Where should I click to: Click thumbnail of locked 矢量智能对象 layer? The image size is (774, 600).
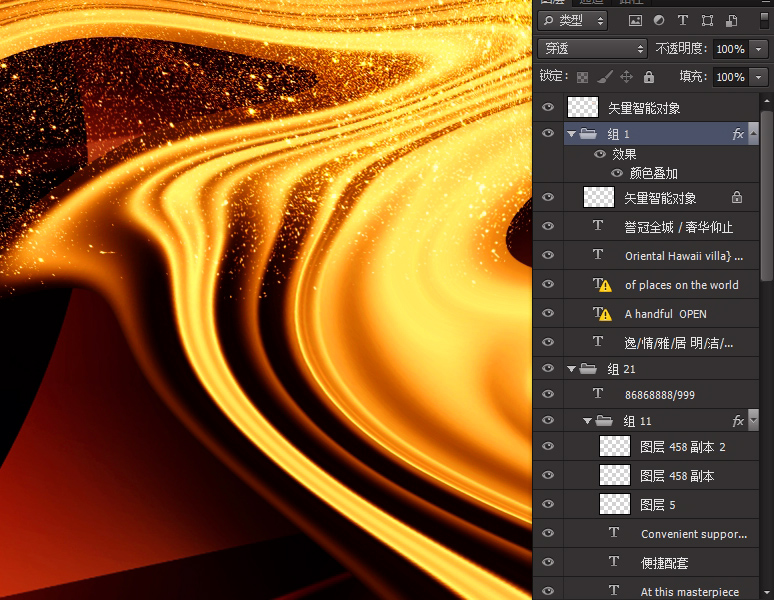pyautogui.click(x=599, y=197)
